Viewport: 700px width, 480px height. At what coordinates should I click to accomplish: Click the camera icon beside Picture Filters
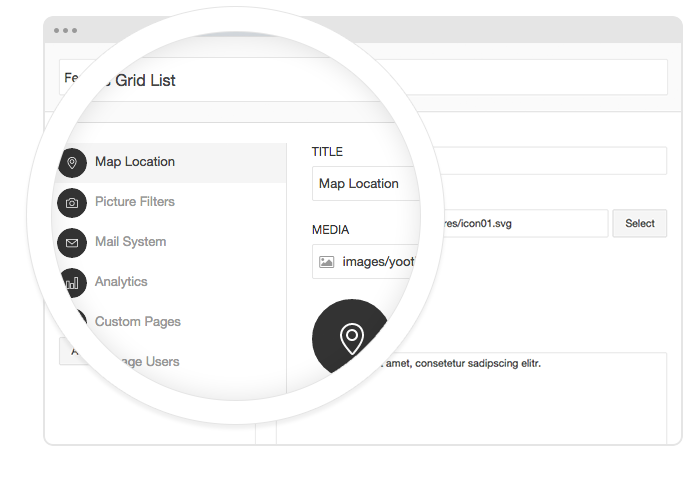[72, 202]
